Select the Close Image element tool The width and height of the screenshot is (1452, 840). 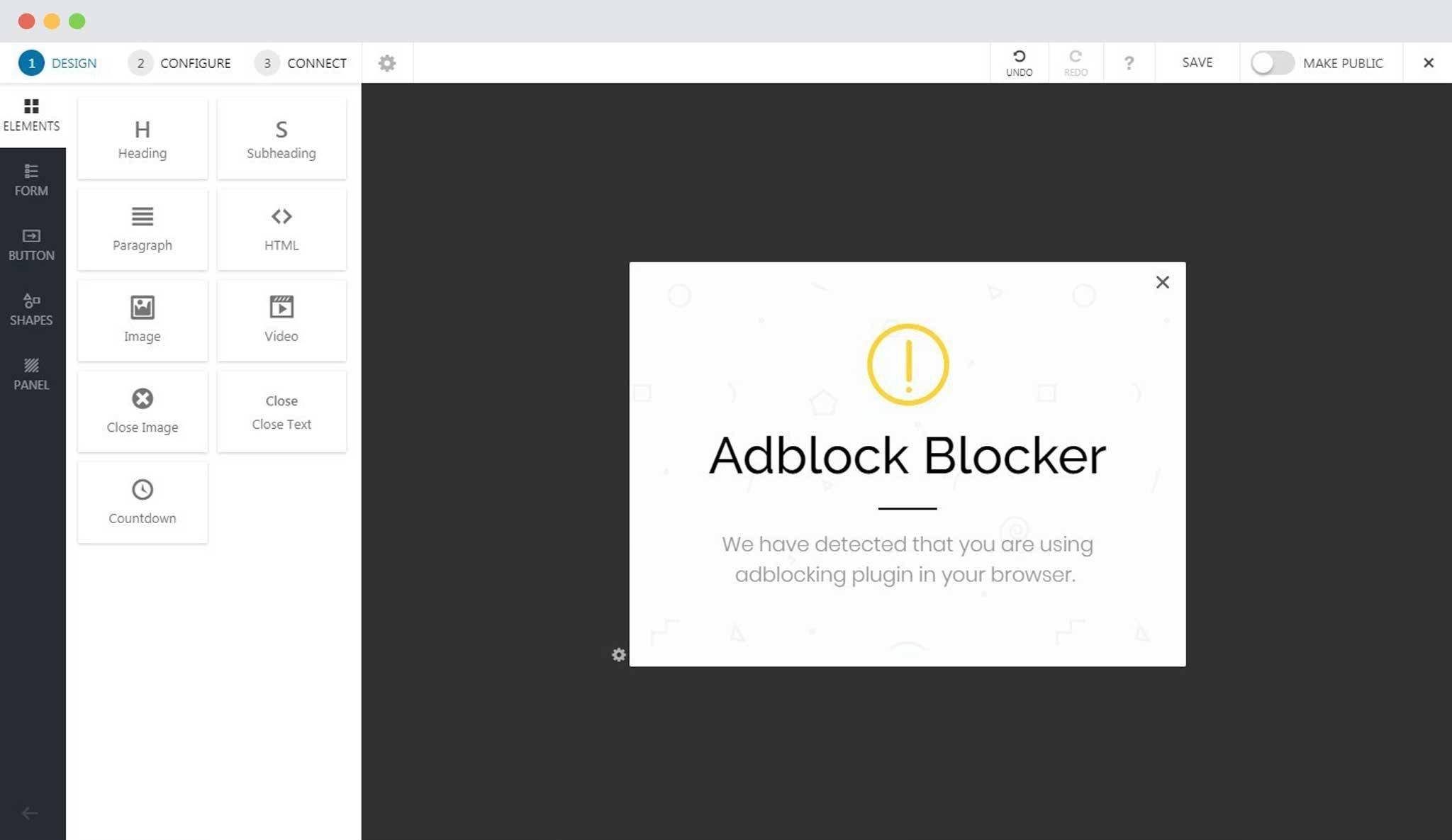pos(142,410)
